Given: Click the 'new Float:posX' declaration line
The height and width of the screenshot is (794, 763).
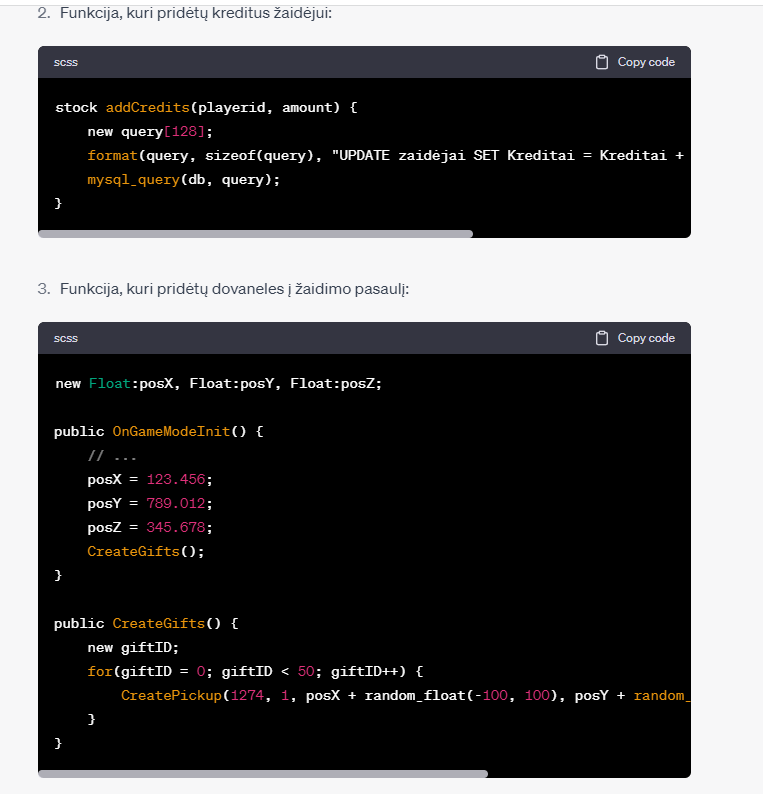Looking at the screenshot, I should 219,383.
